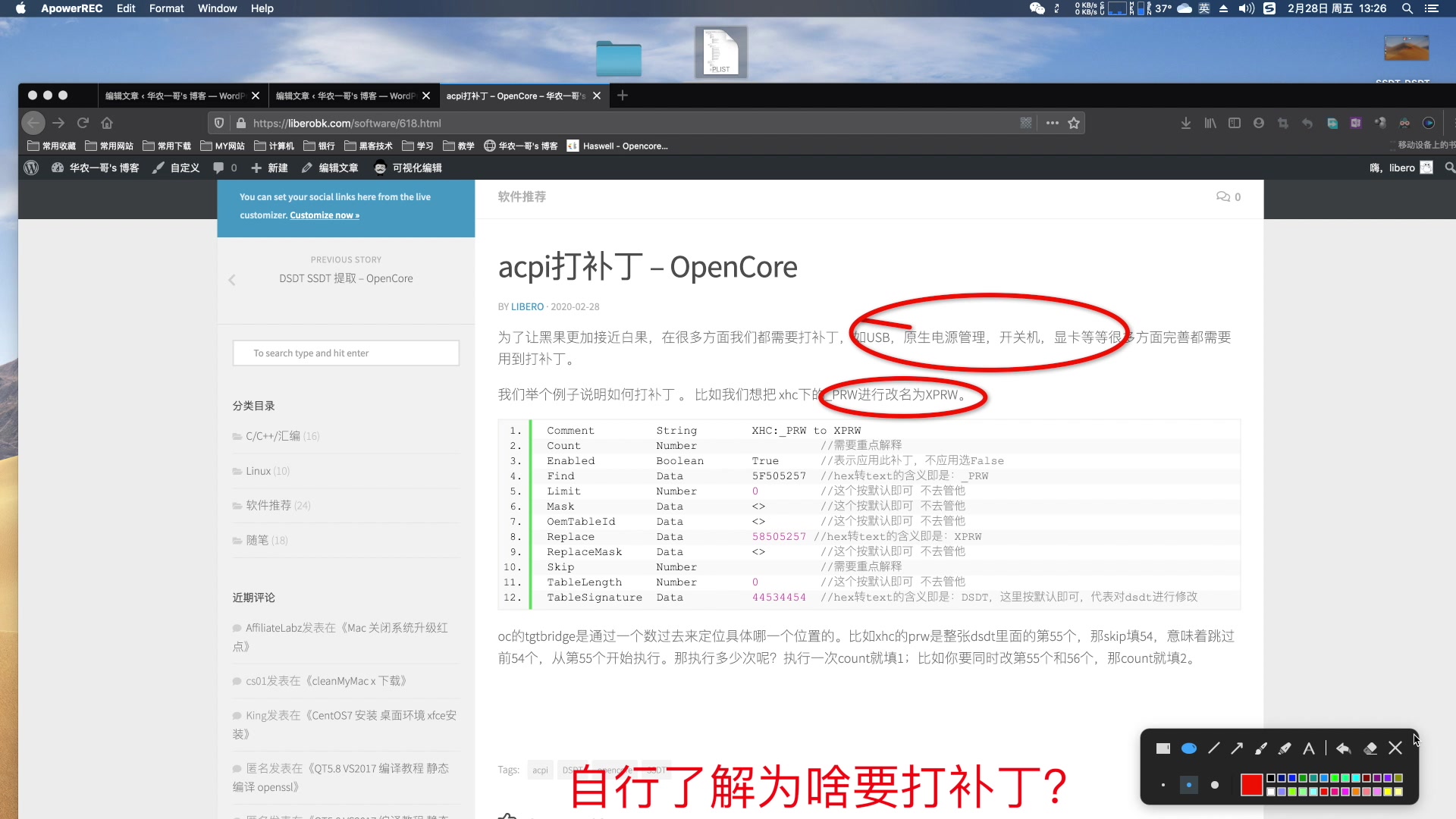The height and width of the screenshot is (819, 1456).
Task: Click the OneNote clipper extension icon
Action: pyautogui.click(x=1356, y=123)
